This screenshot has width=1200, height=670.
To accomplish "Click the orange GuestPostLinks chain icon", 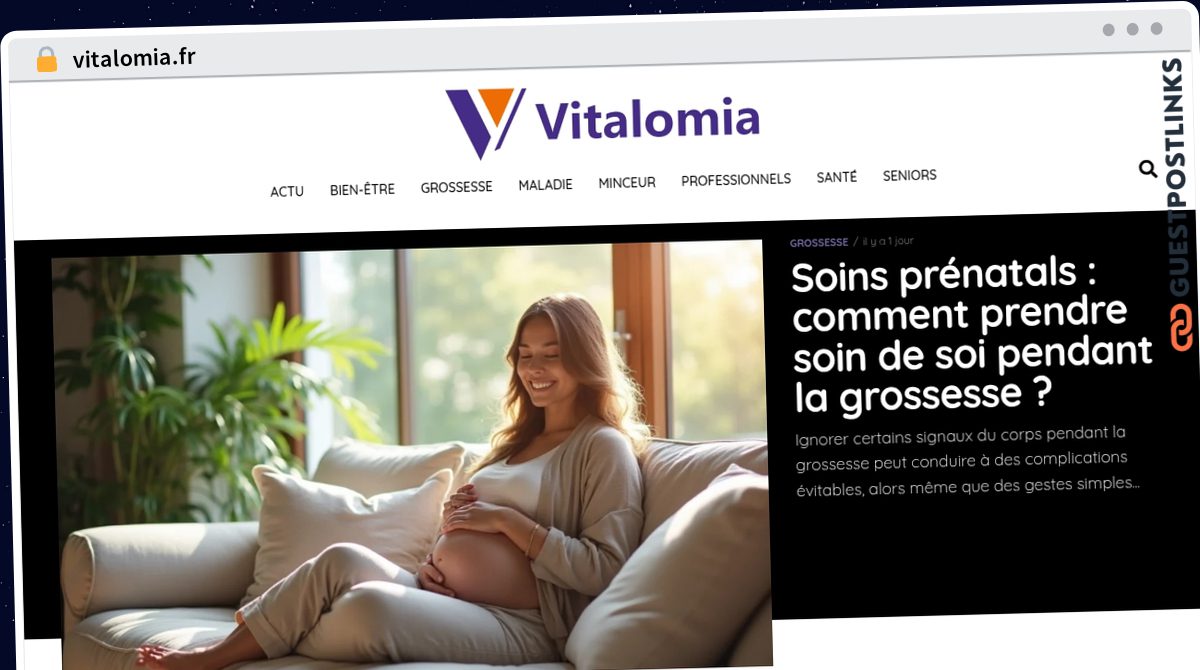I will [1181, 328].
